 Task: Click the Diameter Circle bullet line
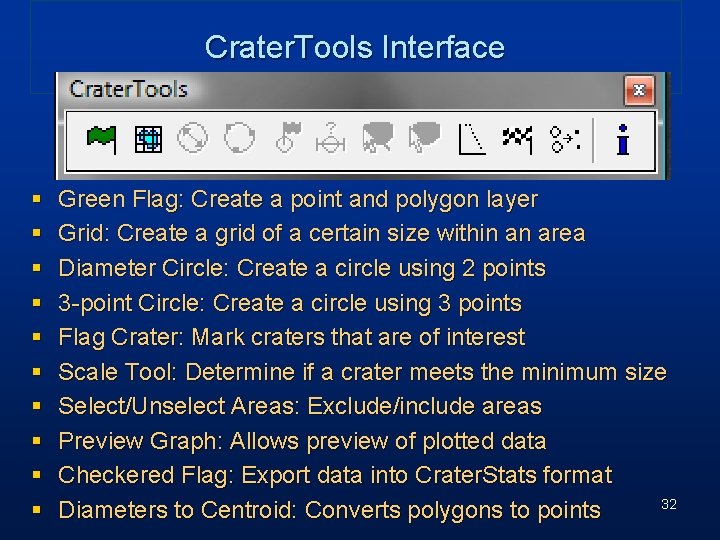(x=302, y=268)
